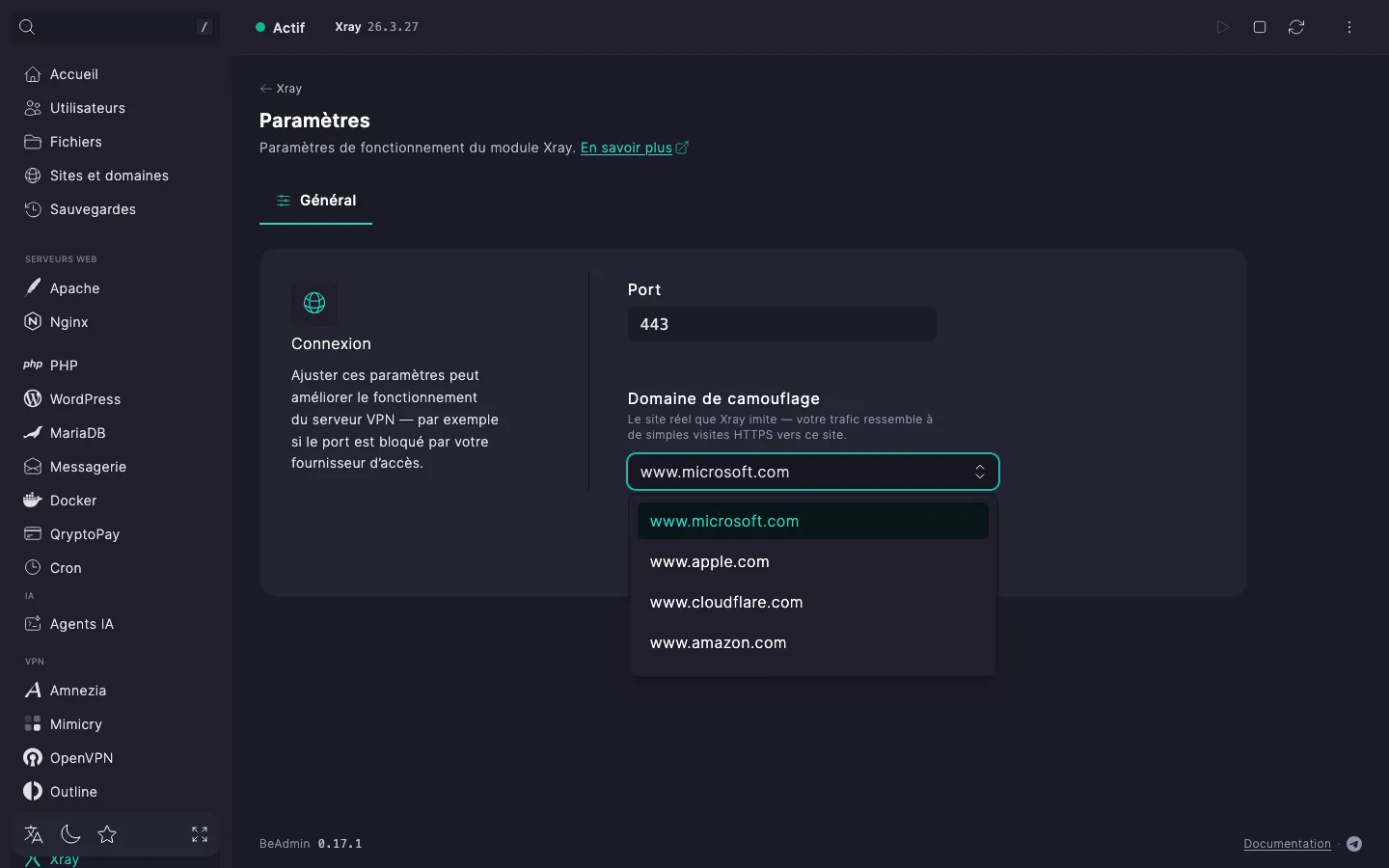Click the star favorites icon
The height and width of the screenshot is (868, 1389).
(107, 834)
